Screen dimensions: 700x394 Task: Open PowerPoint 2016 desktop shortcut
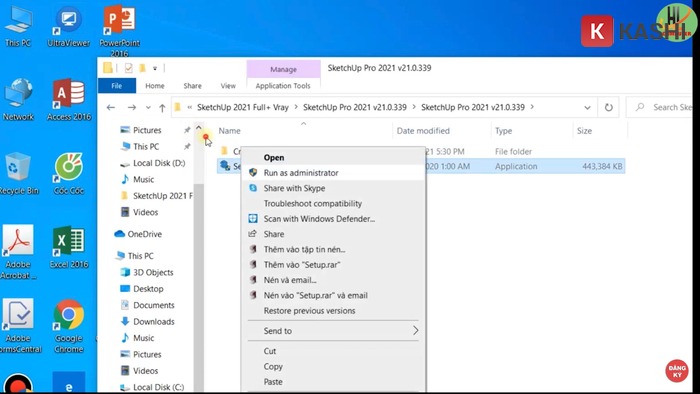pyautogui.click(x=119, y=30)
